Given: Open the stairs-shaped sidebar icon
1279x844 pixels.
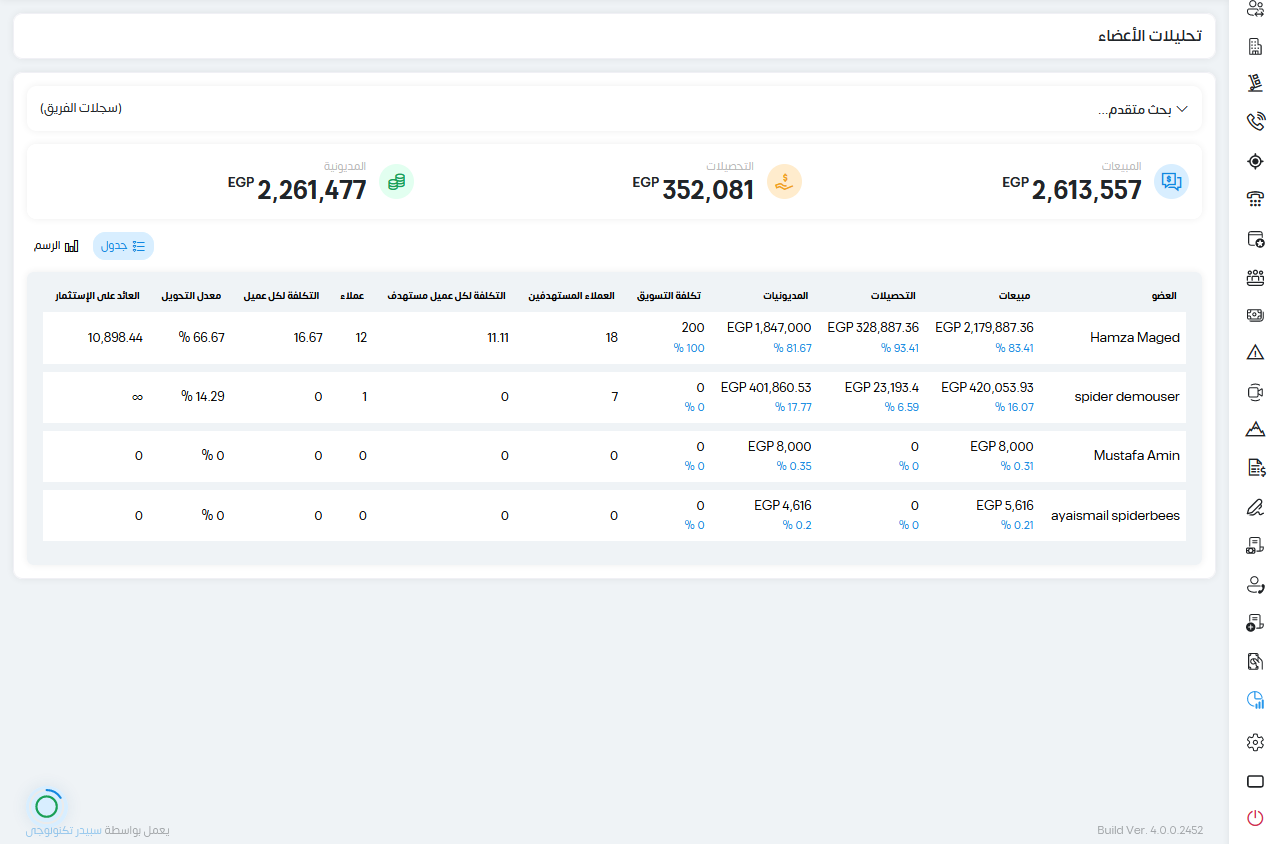Looking at the screenshot, I should (1256, 84).
